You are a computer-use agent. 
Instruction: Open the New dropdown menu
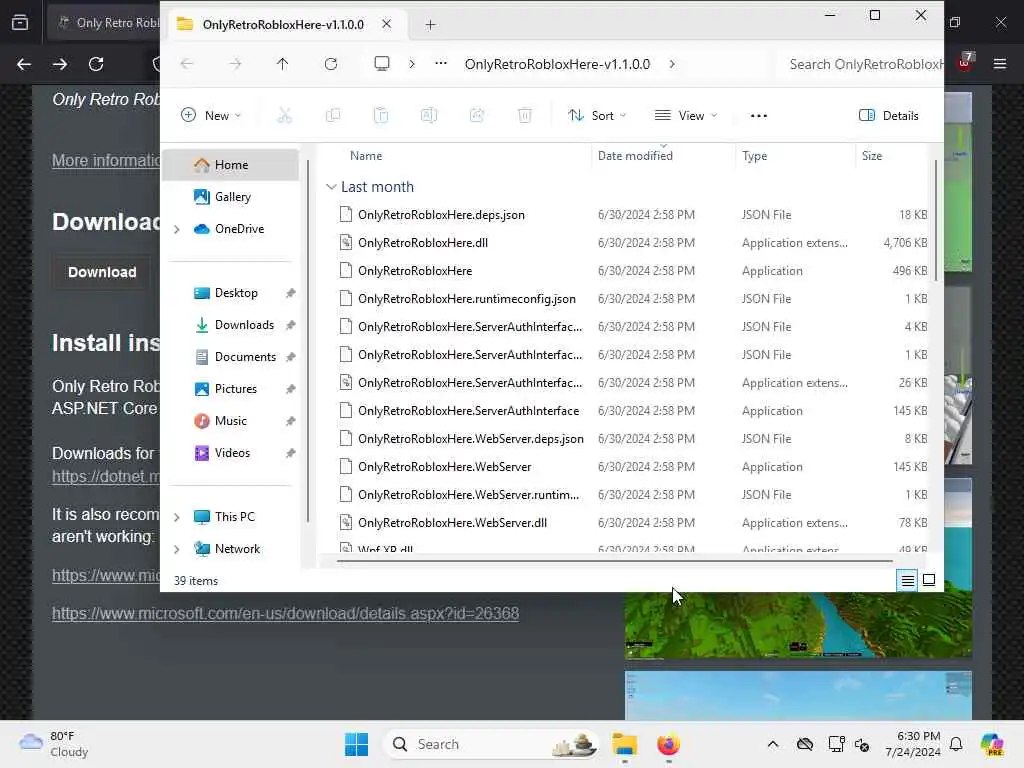[x=211, y=116]
